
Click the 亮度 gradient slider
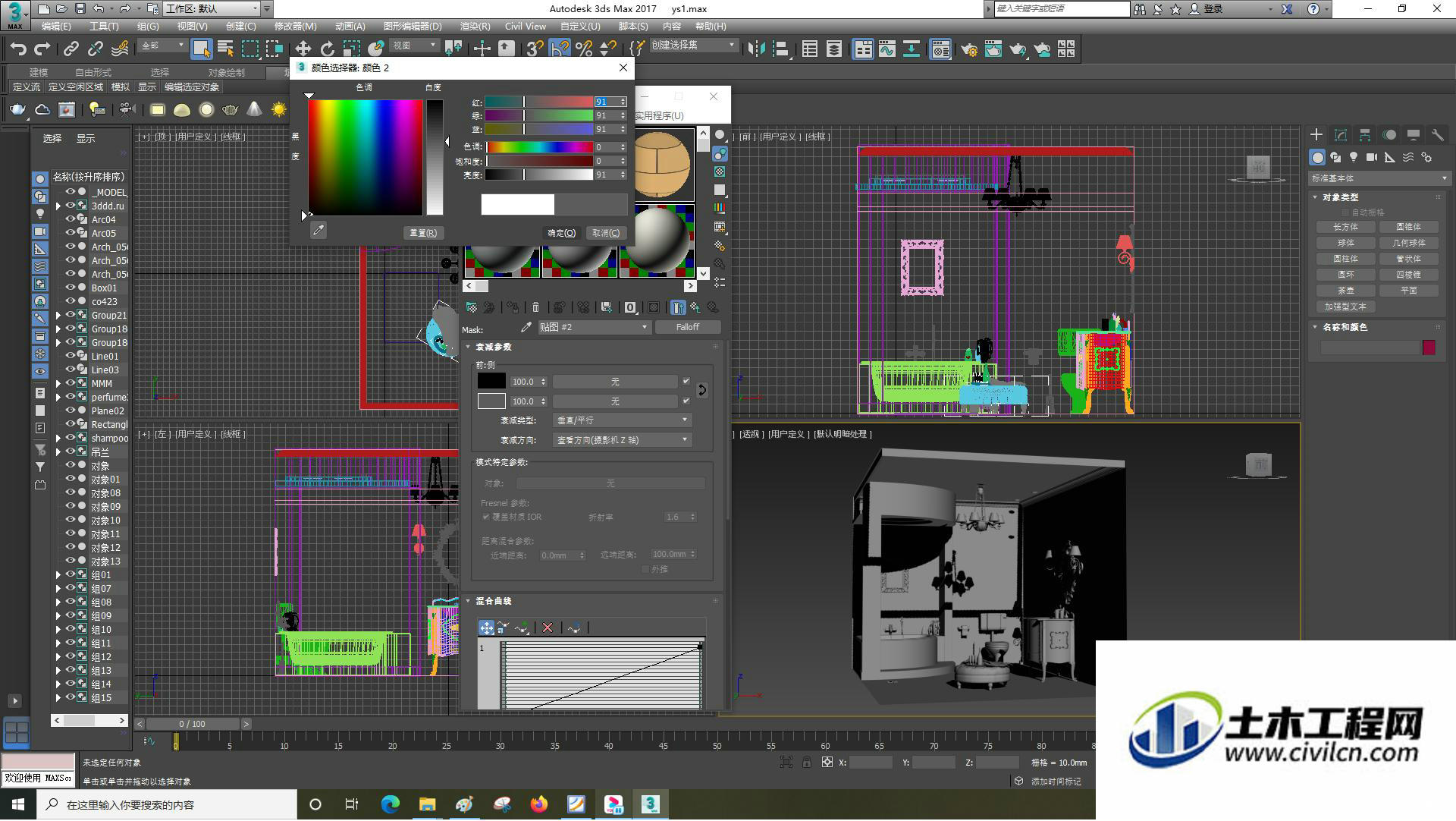pos(539,175)
